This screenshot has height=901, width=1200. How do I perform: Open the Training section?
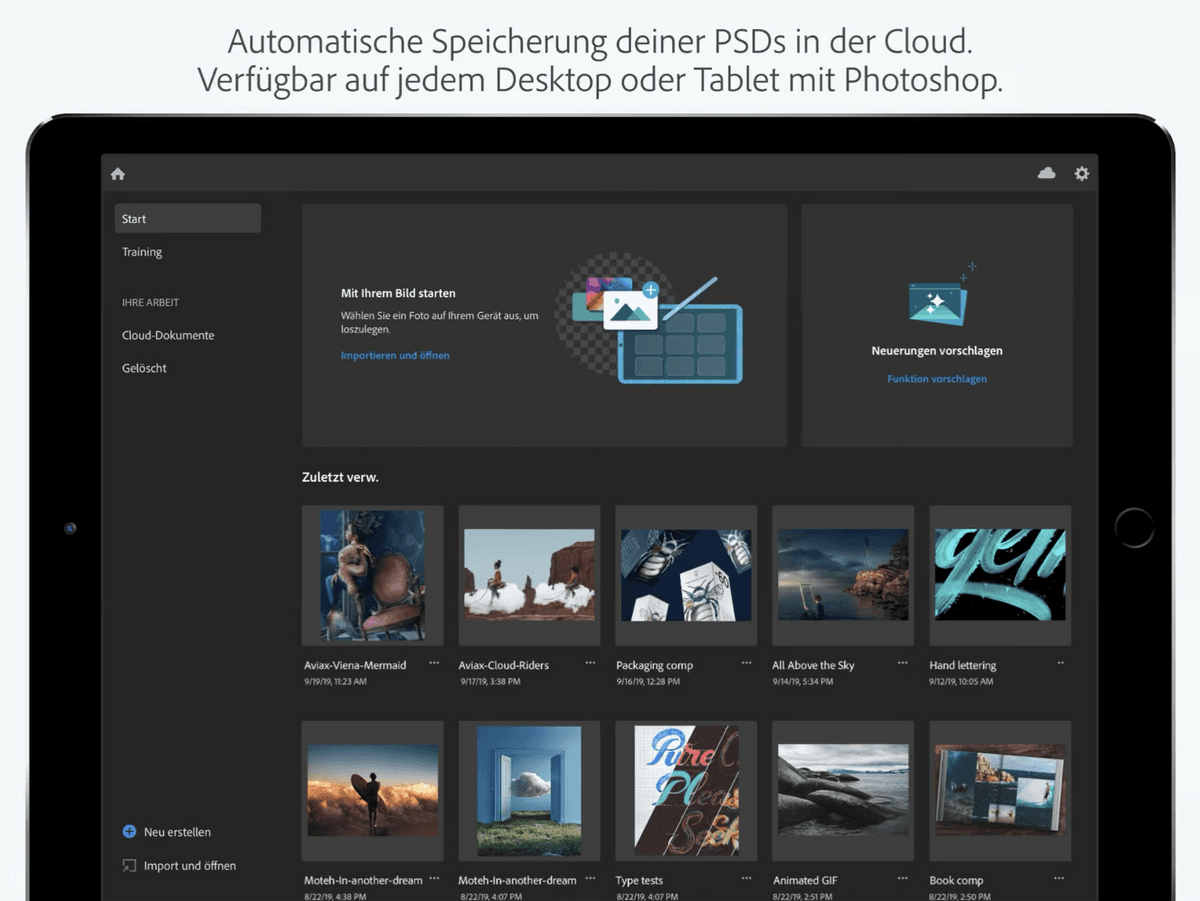142,252
